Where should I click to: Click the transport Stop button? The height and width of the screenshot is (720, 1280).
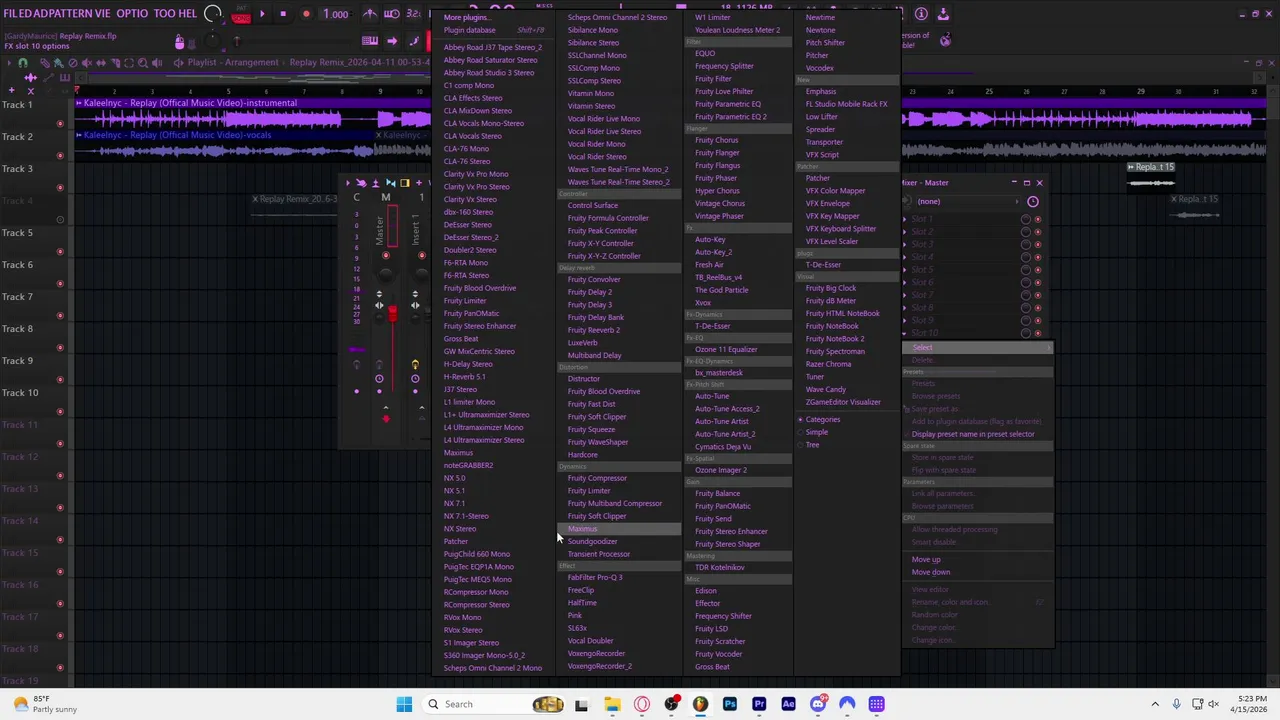[283, 14]
